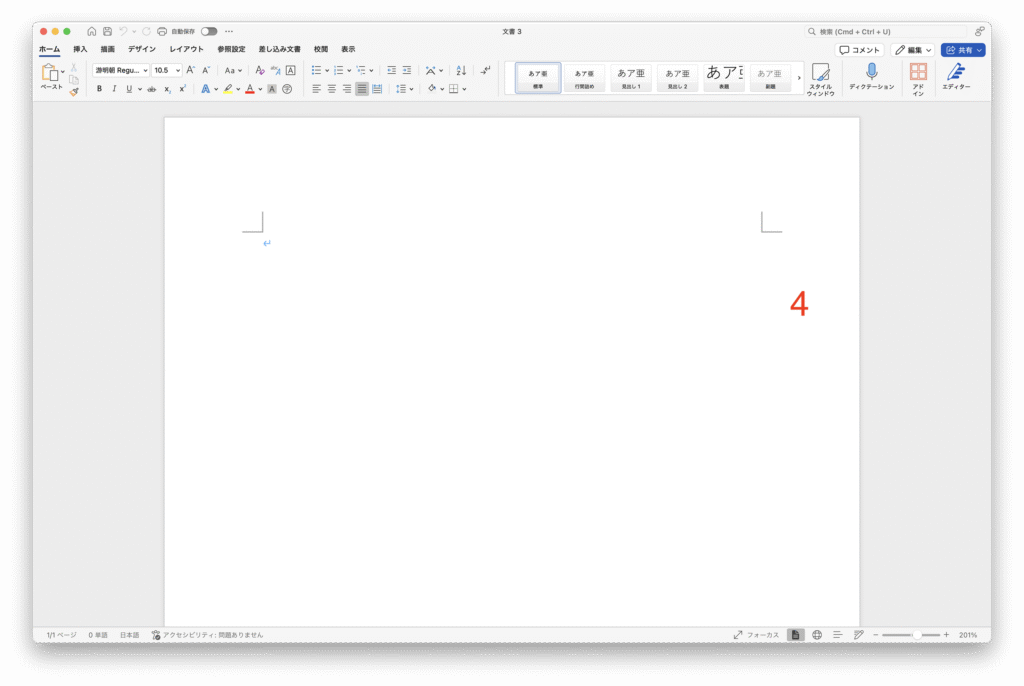This screenshot has width=1024, height=686.
Task: Open the multilevel list dropdown
Action: pos(372,71)
